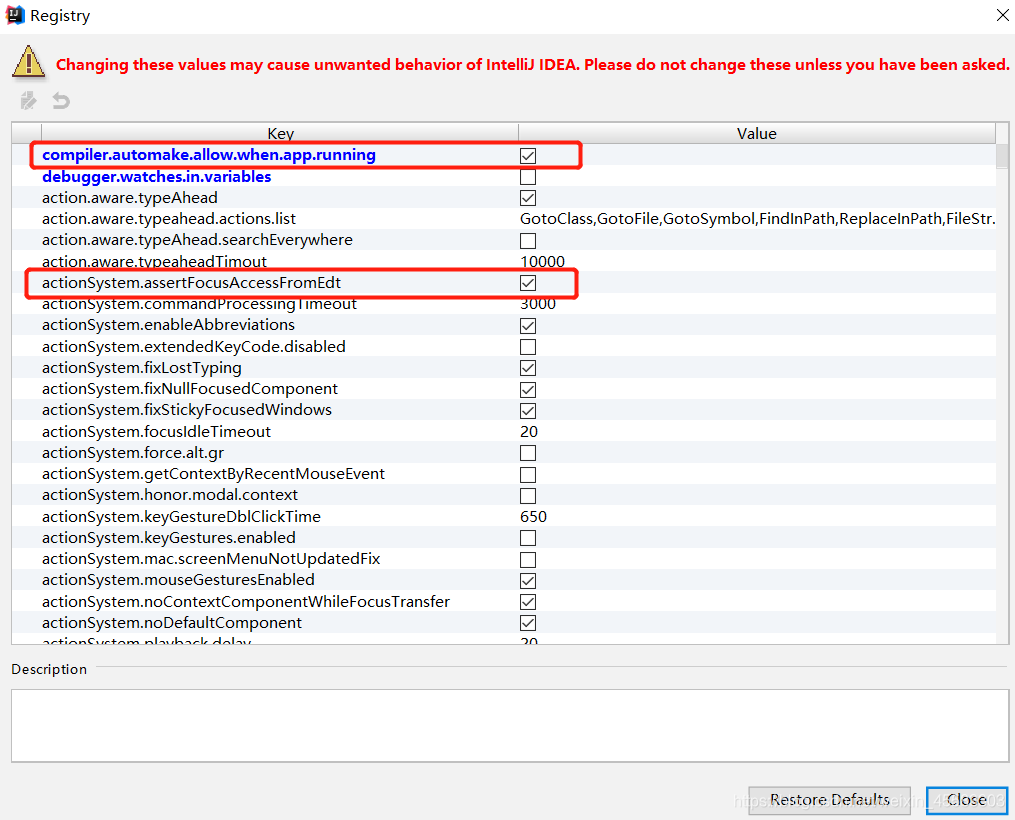Uncheck actionSystem.fixNullFocusedComponent checkbox
The height and width of the screenshot is (820, 1015).
528,390
